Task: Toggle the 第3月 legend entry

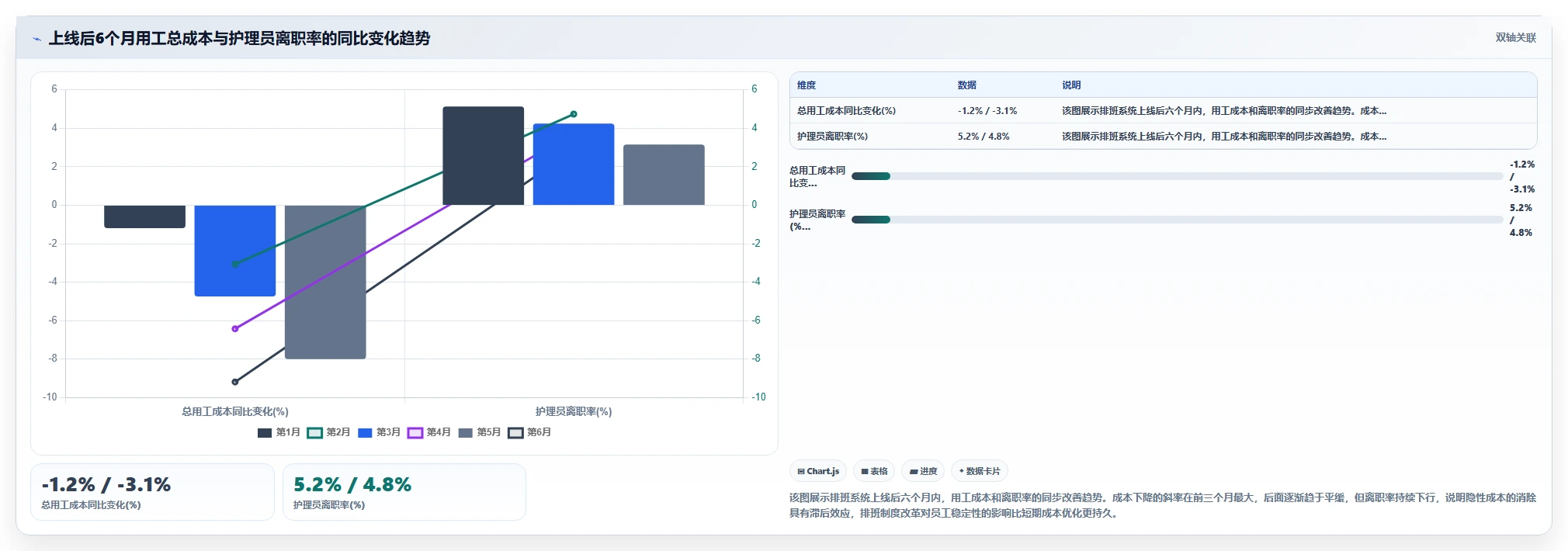Action: (x=379, y=432)
